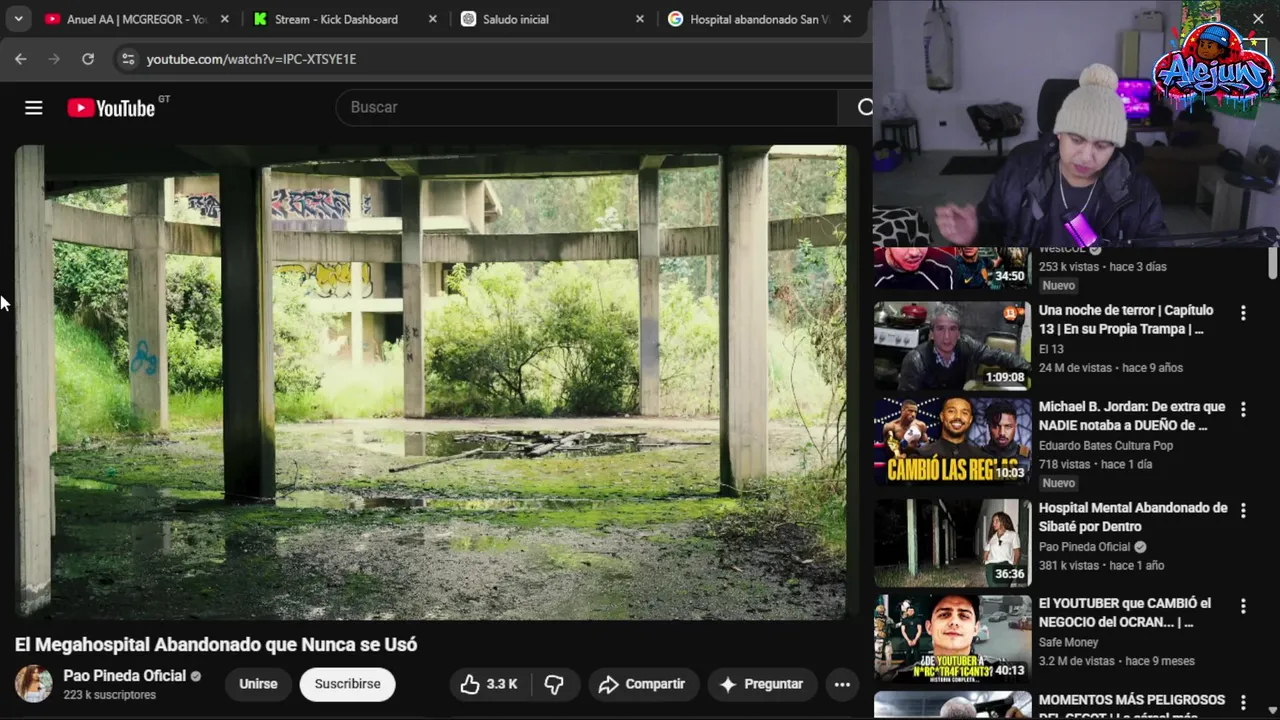Open 'Michael B. Jordan: De extra que' title
This screenshot has width=1280, height=720.
1132,416
